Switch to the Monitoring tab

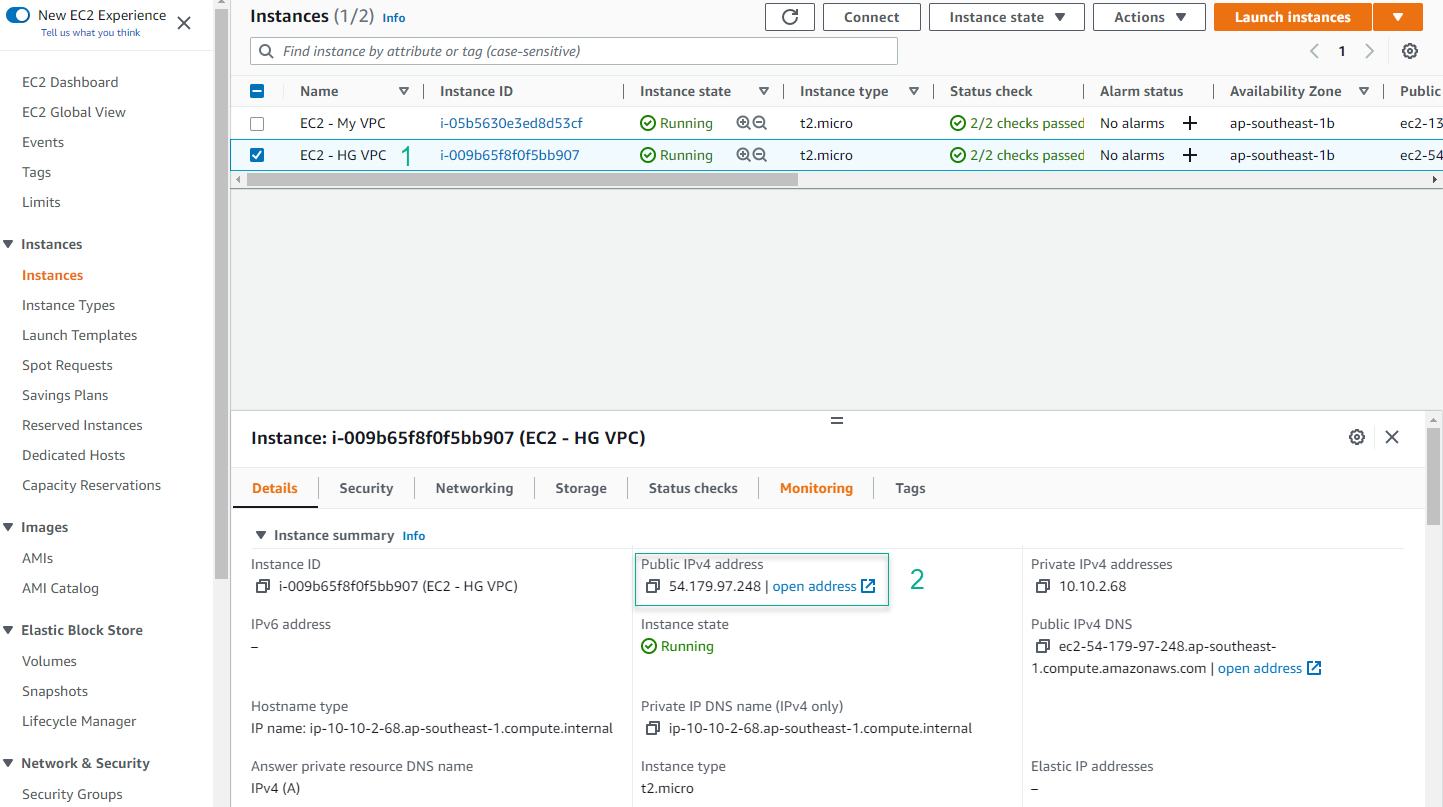coord(816,488)
